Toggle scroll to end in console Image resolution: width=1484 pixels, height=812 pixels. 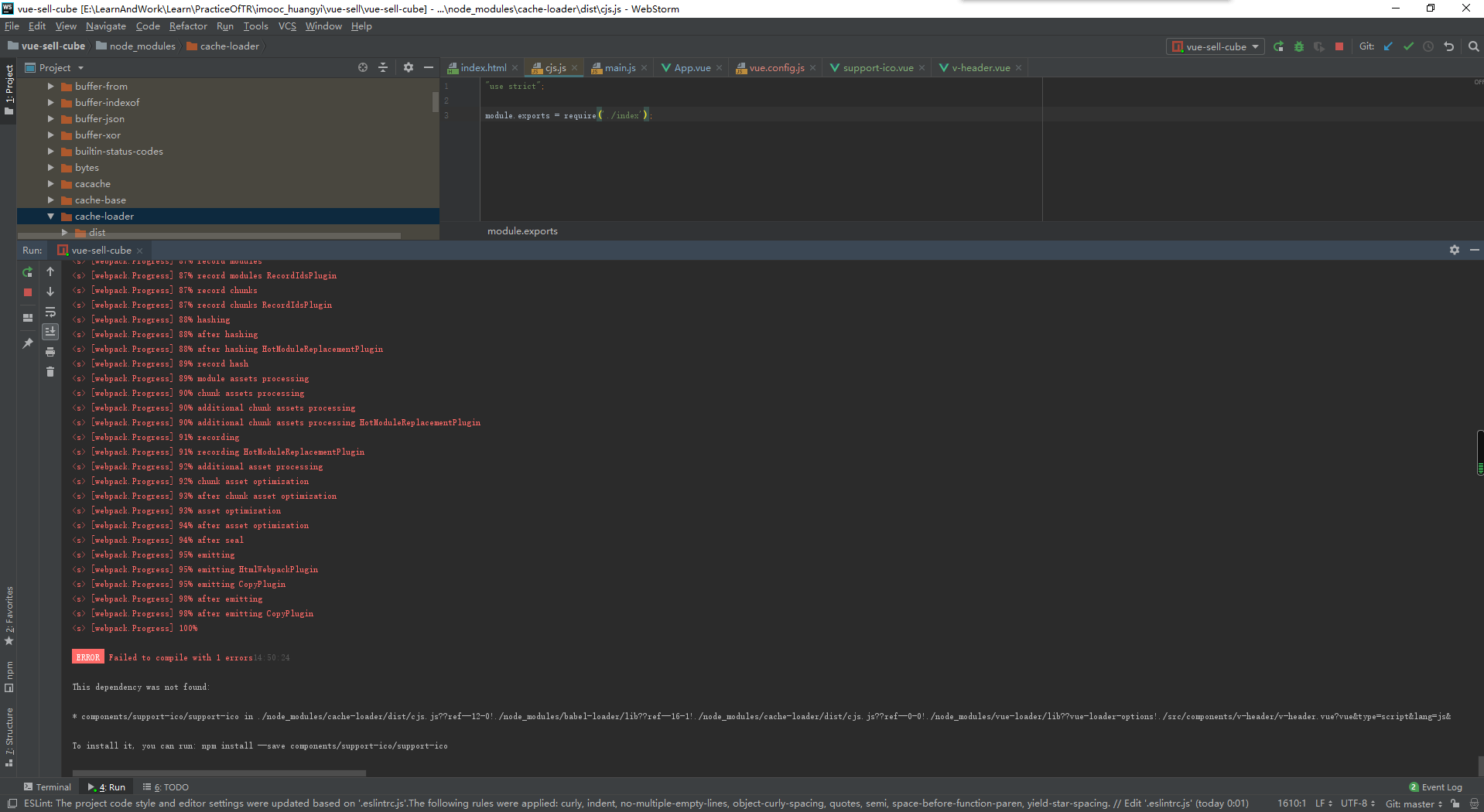50,332
